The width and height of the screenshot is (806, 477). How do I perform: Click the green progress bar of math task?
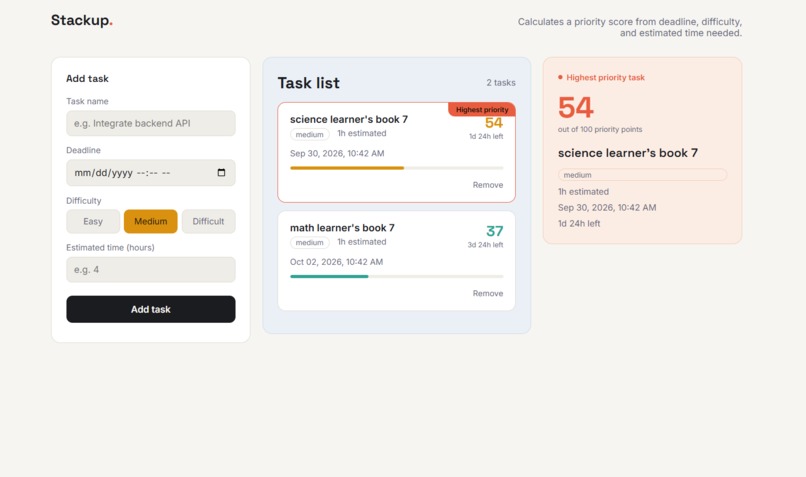329,277
